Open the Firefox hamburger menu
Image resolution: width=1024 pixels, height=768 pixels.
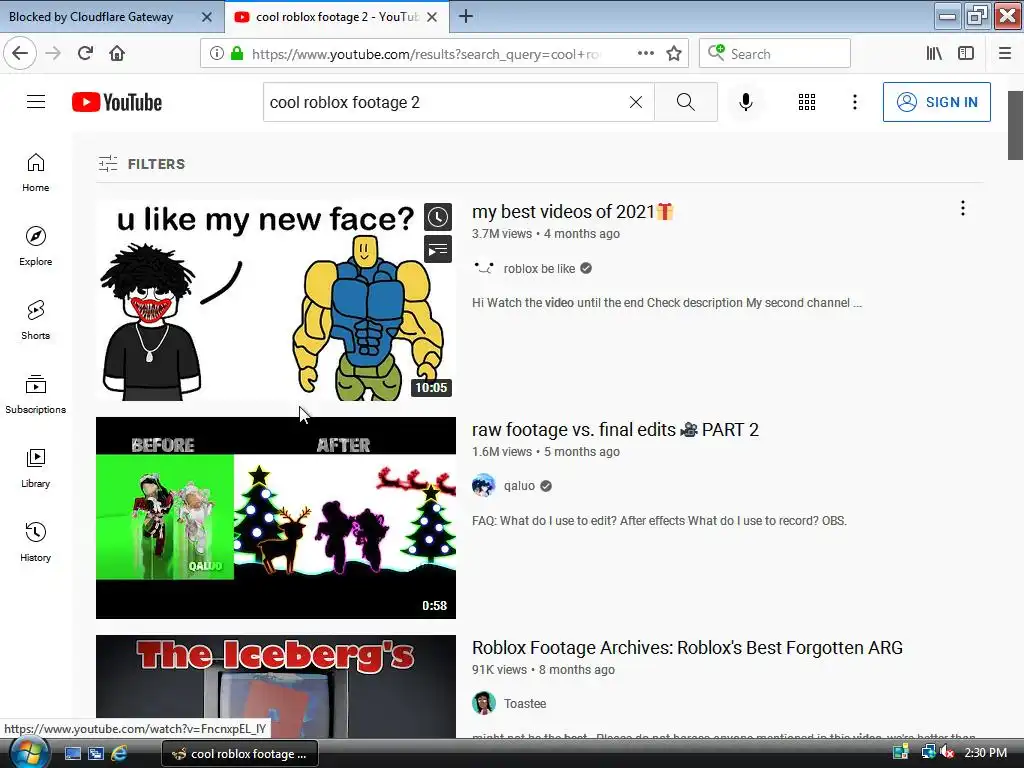click(x=1004, y=54)
